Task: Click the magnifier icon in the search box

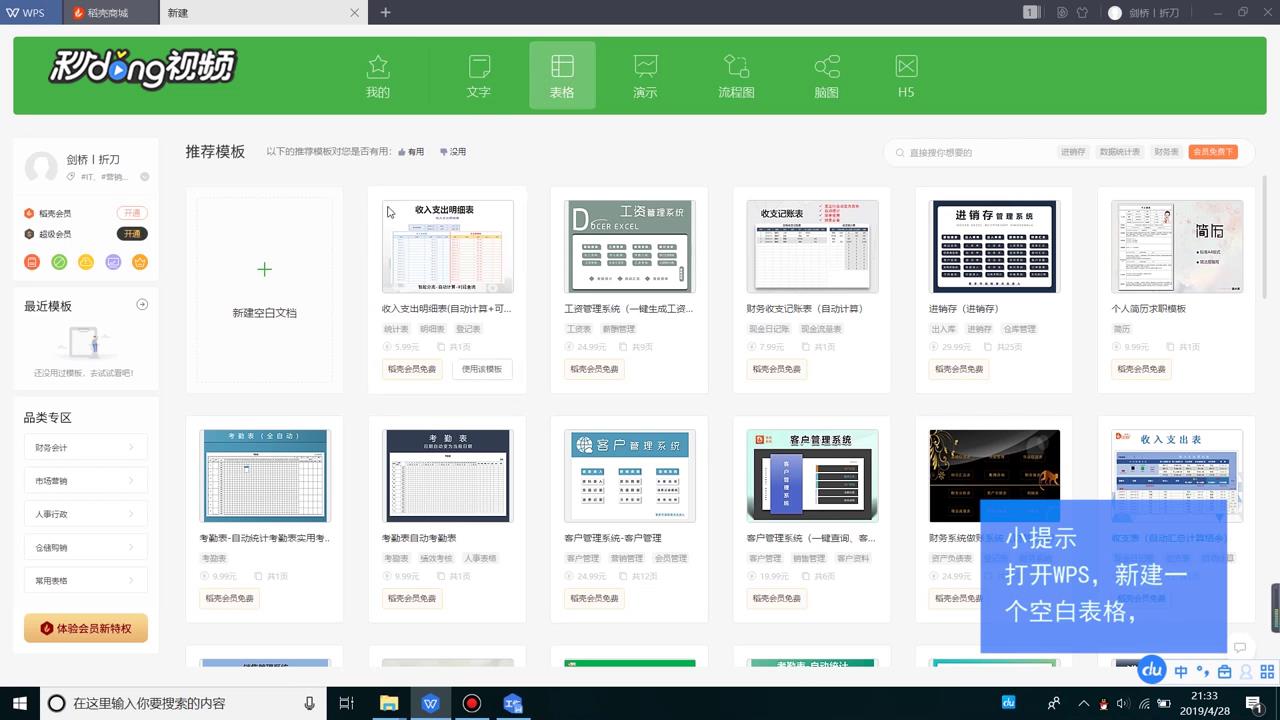Action: point(900,152)
